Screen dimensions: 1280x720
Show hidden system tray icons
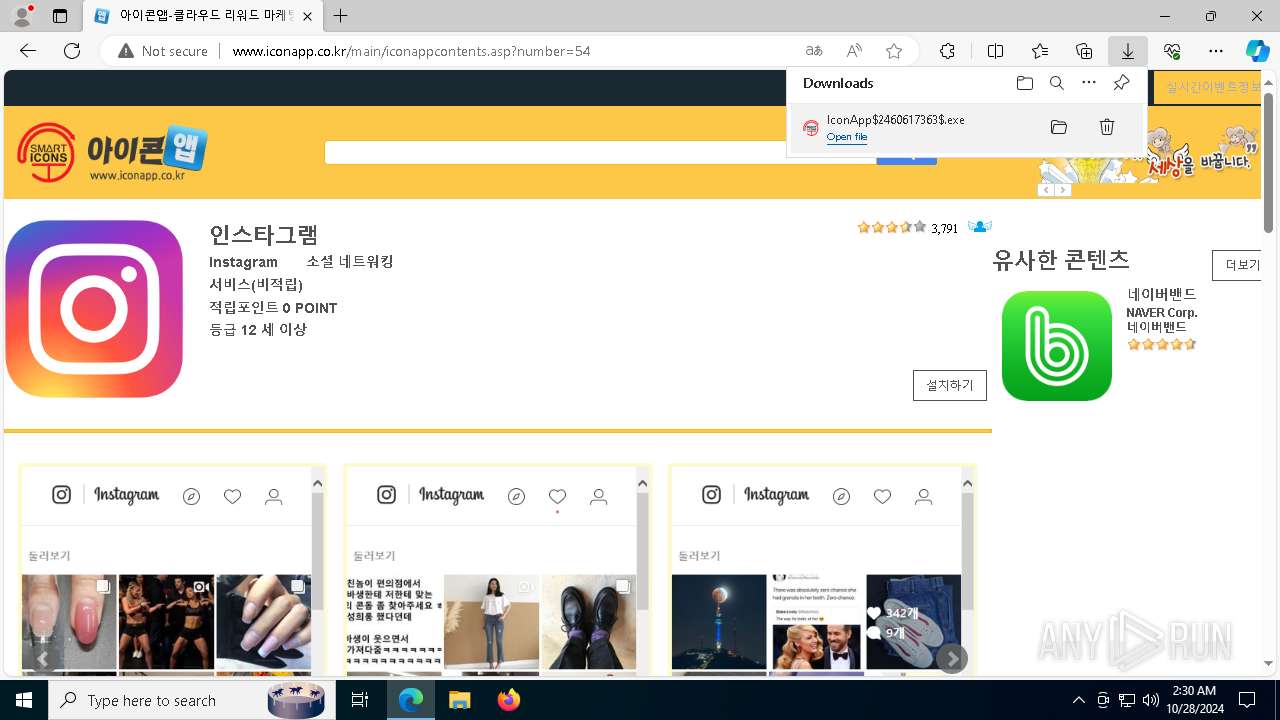tap(1078, 700)
